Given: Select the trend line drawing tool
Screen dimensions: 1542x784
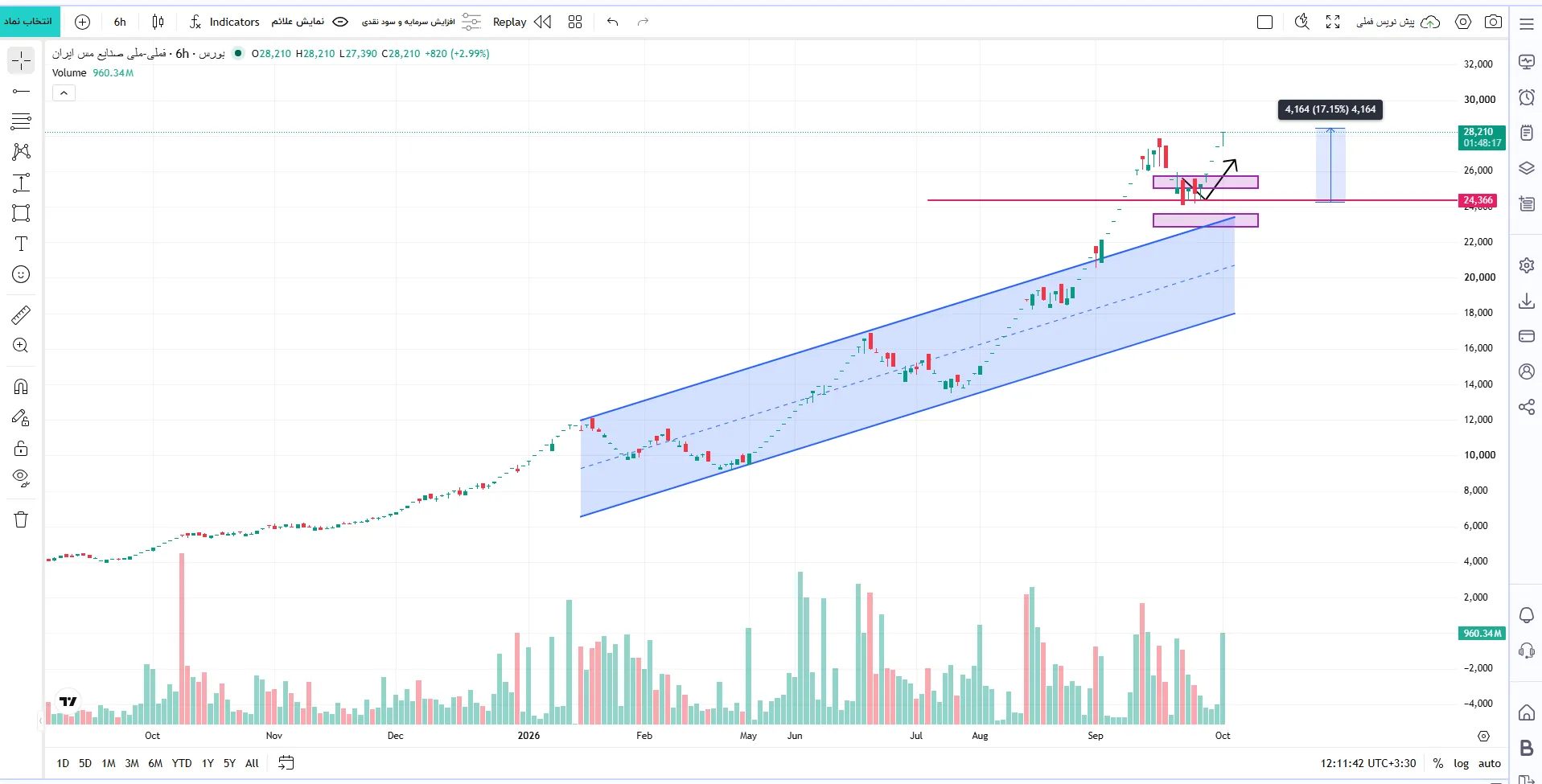Looking at the screenshot, I should coord(21,91).
